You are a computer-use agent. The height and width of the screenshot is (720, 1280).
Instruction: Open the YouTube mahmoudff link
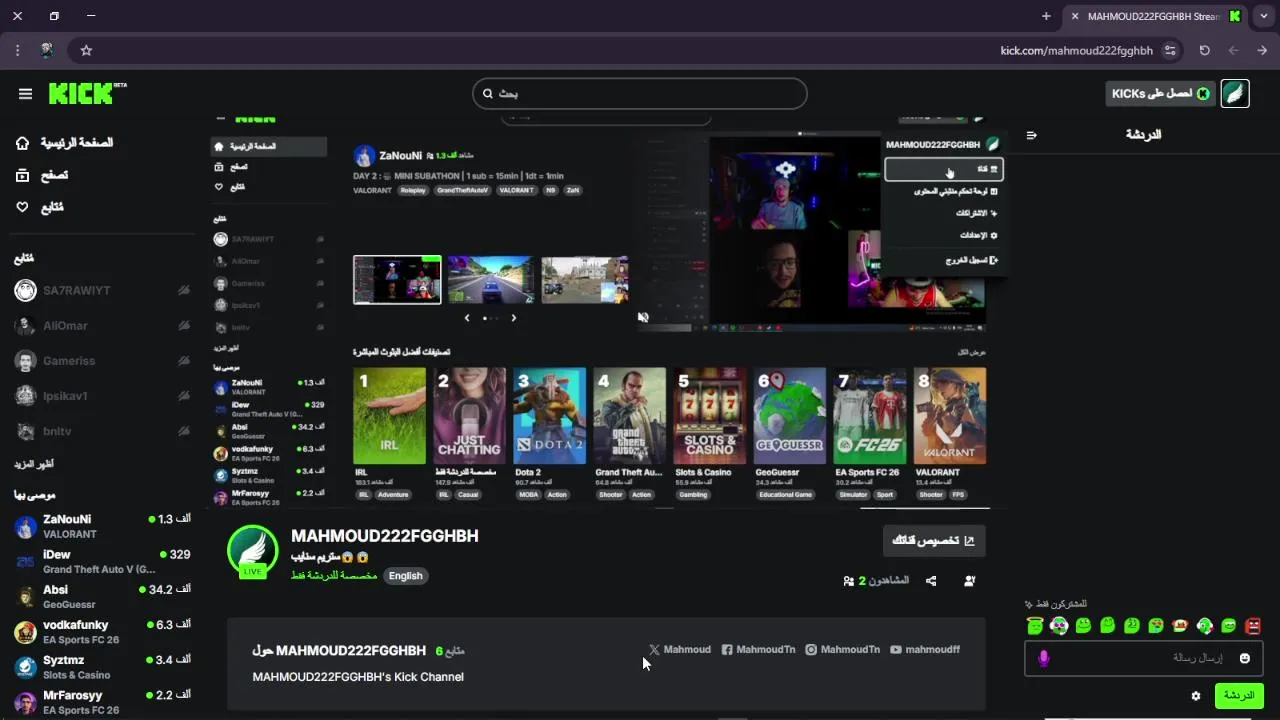click(x=925, y=650)
